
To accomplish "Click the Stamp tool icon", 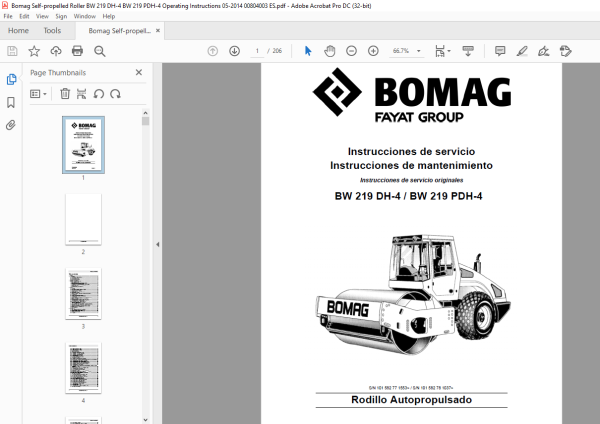I will [x=566, y=51].
